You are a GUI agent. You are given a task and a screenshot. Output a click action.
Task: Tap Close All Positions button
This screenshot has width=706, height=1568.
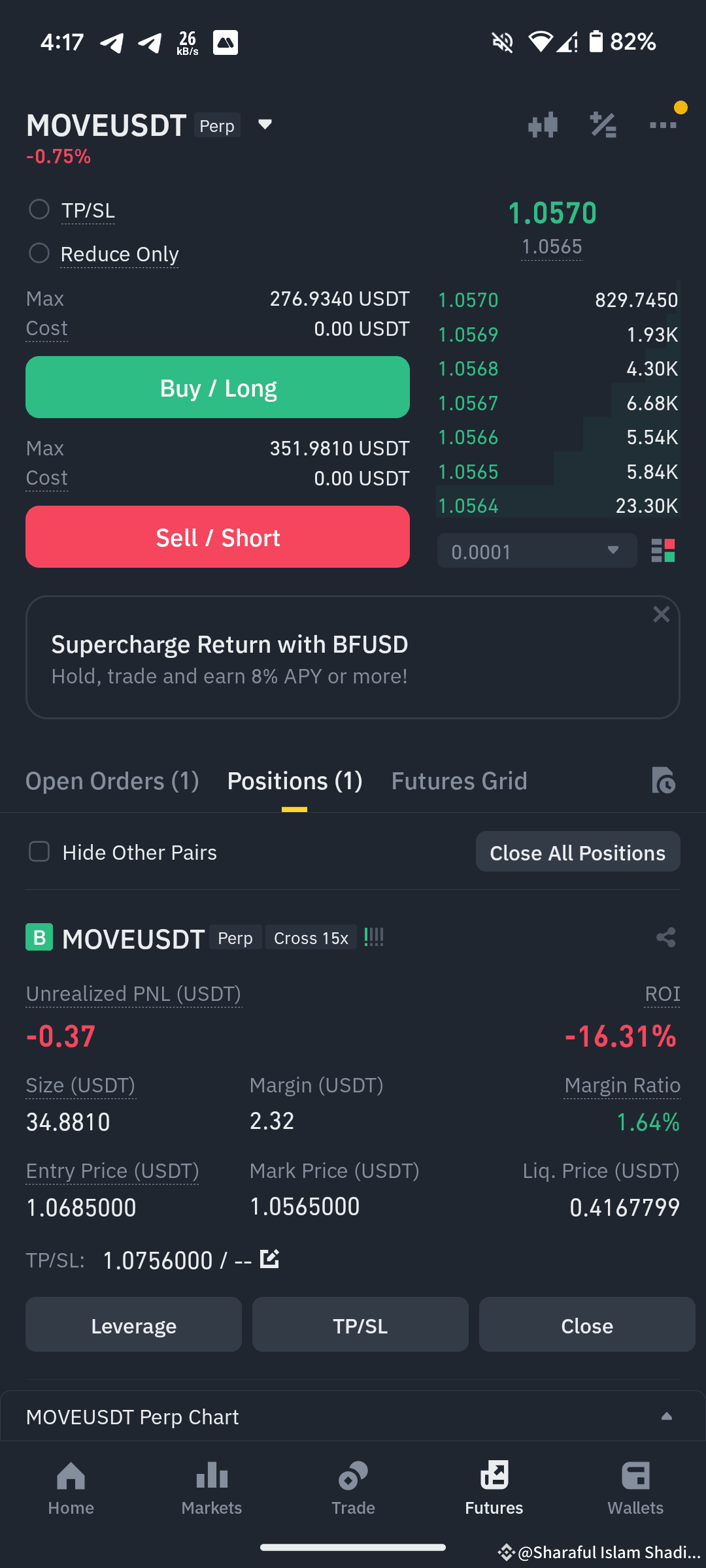pyautogui.click(x=578, y=852)
